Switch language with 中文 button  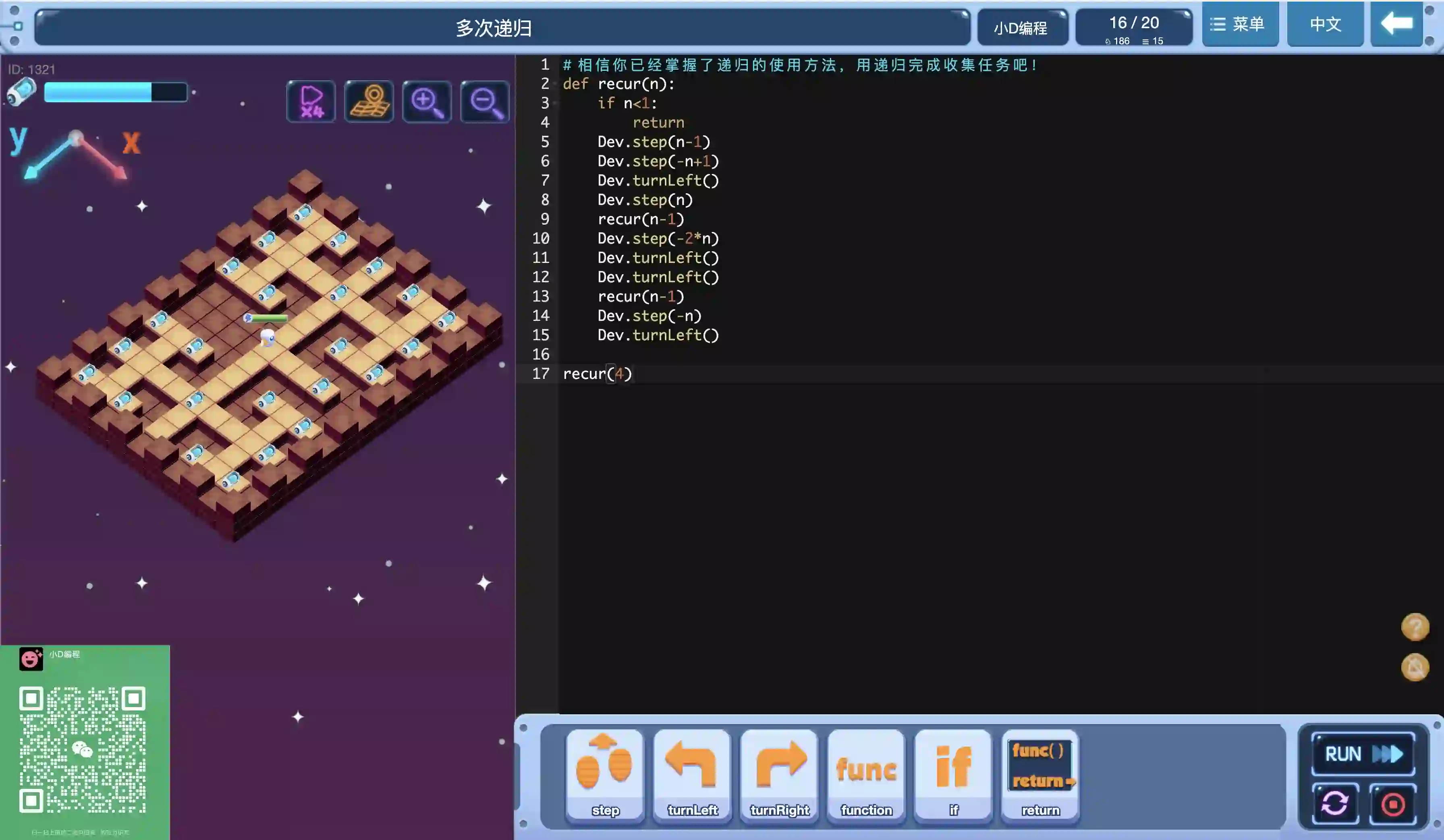click(1325, 25)
